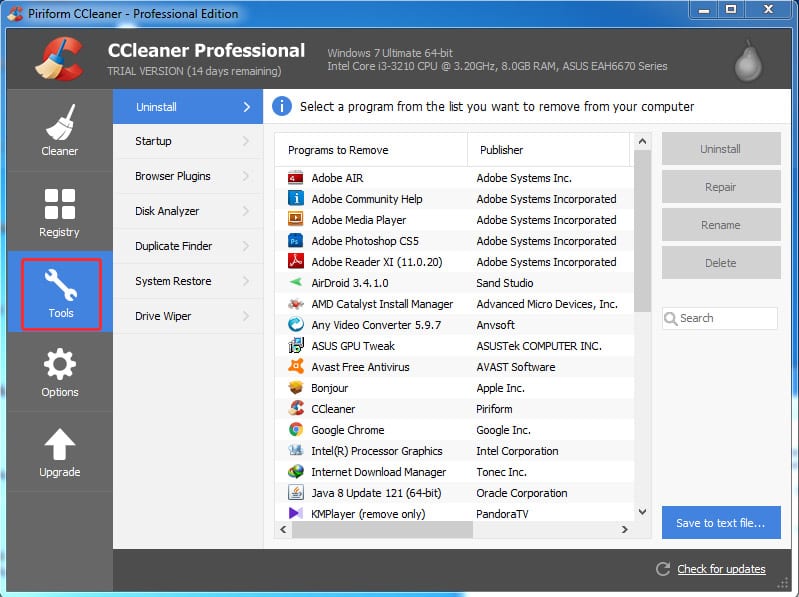Viewport: 799px width, 597px height.
Task: Click the Adobe Photoshop CS5 icon
Action: [x=296, y=241]
